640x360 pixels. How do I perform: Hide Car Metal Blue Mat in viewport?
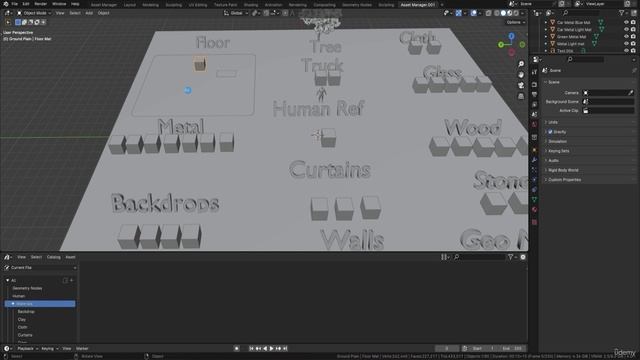[x=626, y=22]
